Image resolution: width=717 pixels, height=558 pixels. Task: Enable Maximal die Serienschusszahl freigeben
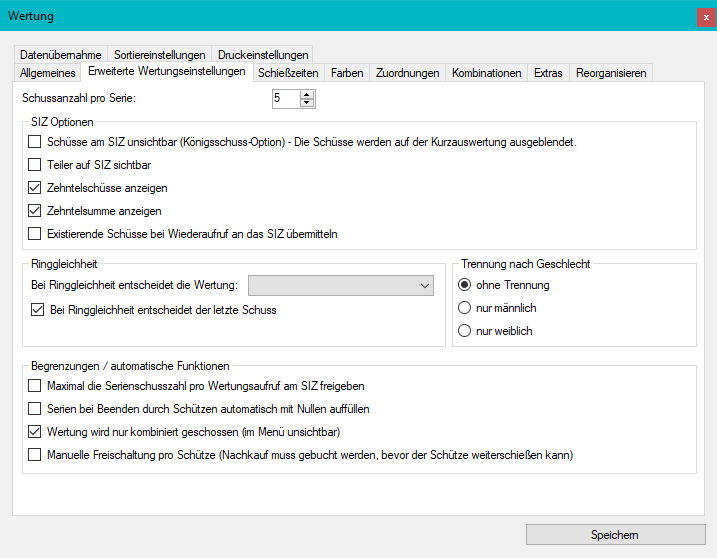[36, 385]
